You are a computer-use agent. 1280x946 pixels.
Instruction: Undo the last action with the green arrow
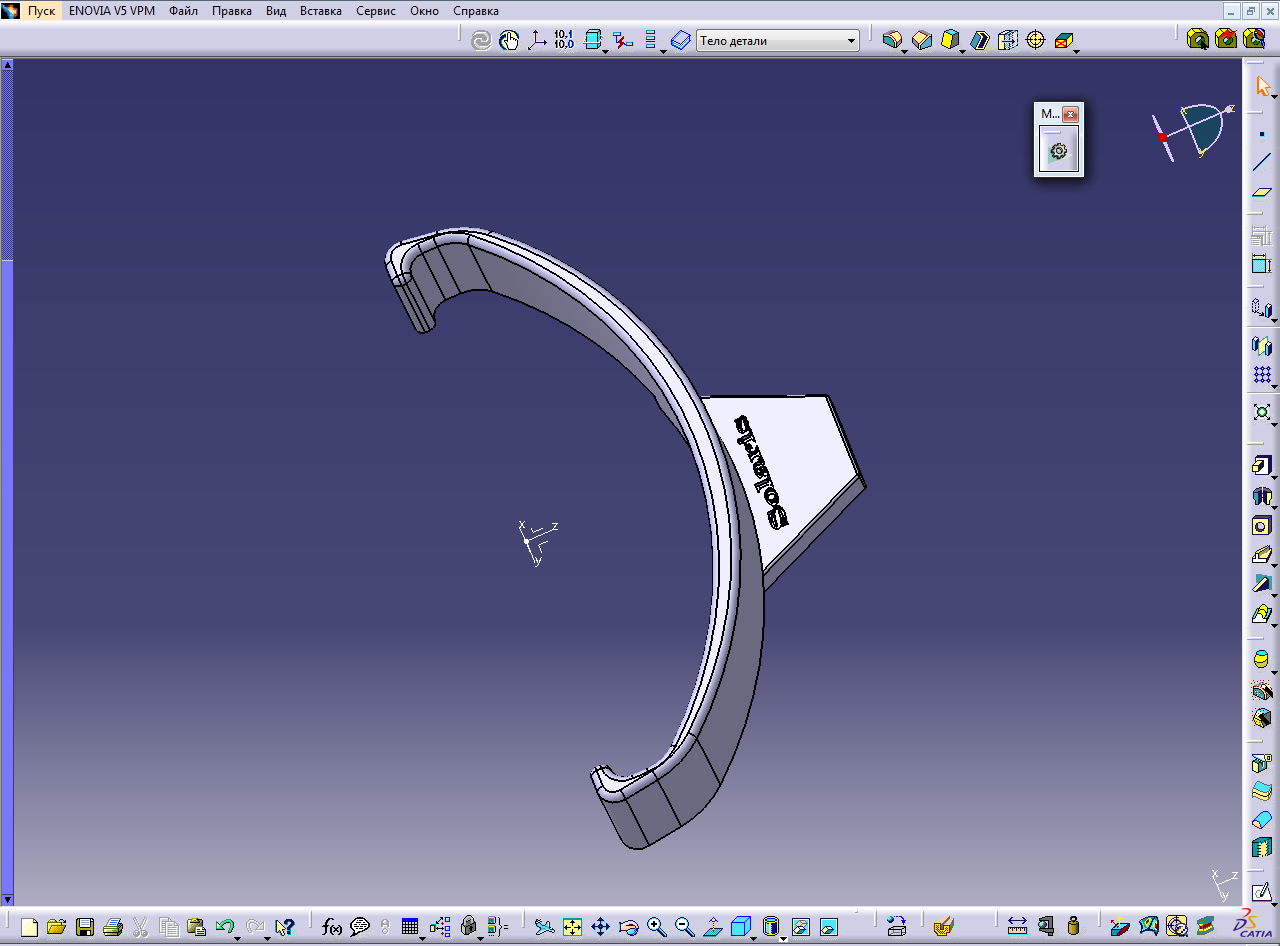225,927
